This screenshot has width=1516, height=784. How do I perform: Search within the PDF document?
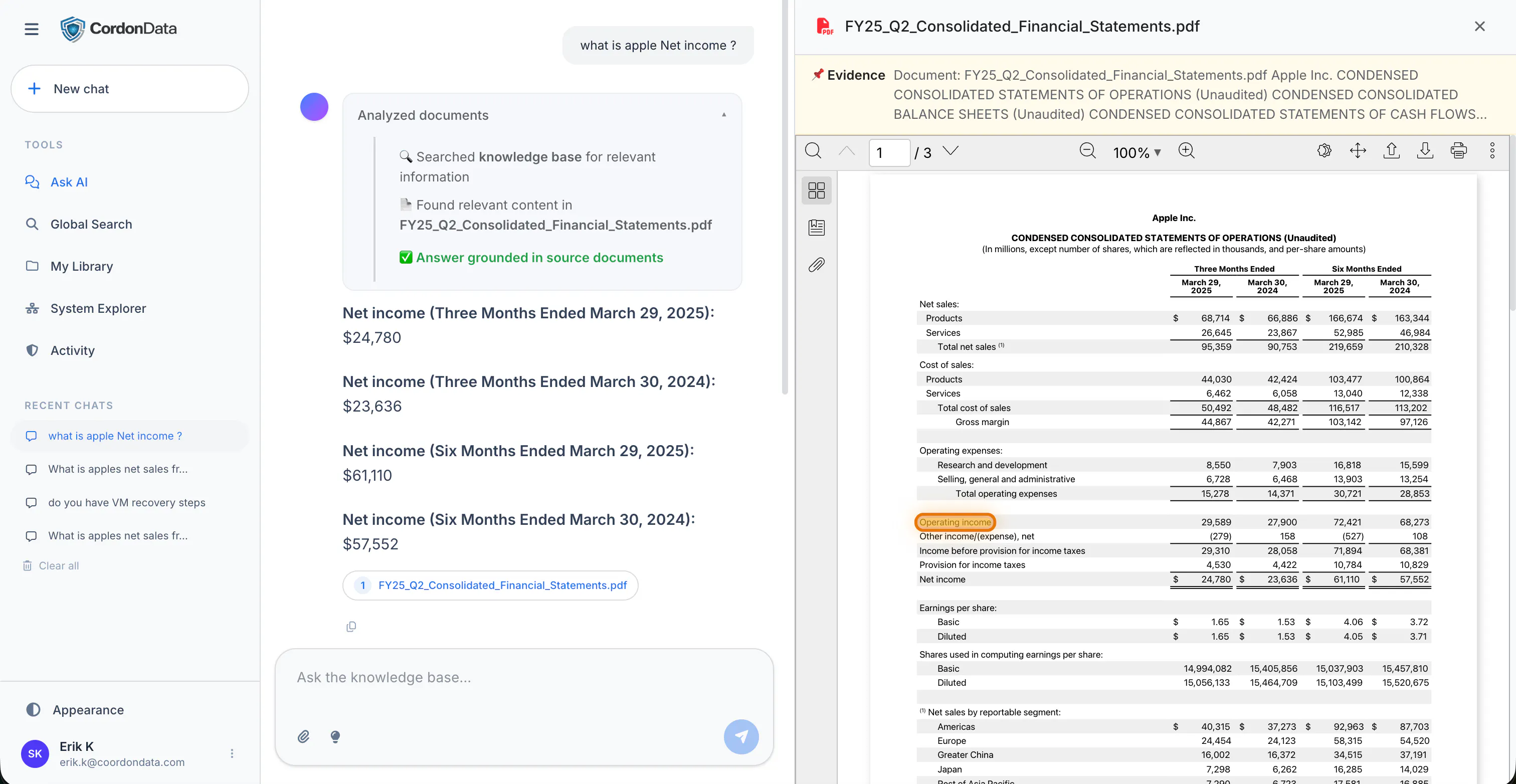pyautogui.click(x=813, y=151)
